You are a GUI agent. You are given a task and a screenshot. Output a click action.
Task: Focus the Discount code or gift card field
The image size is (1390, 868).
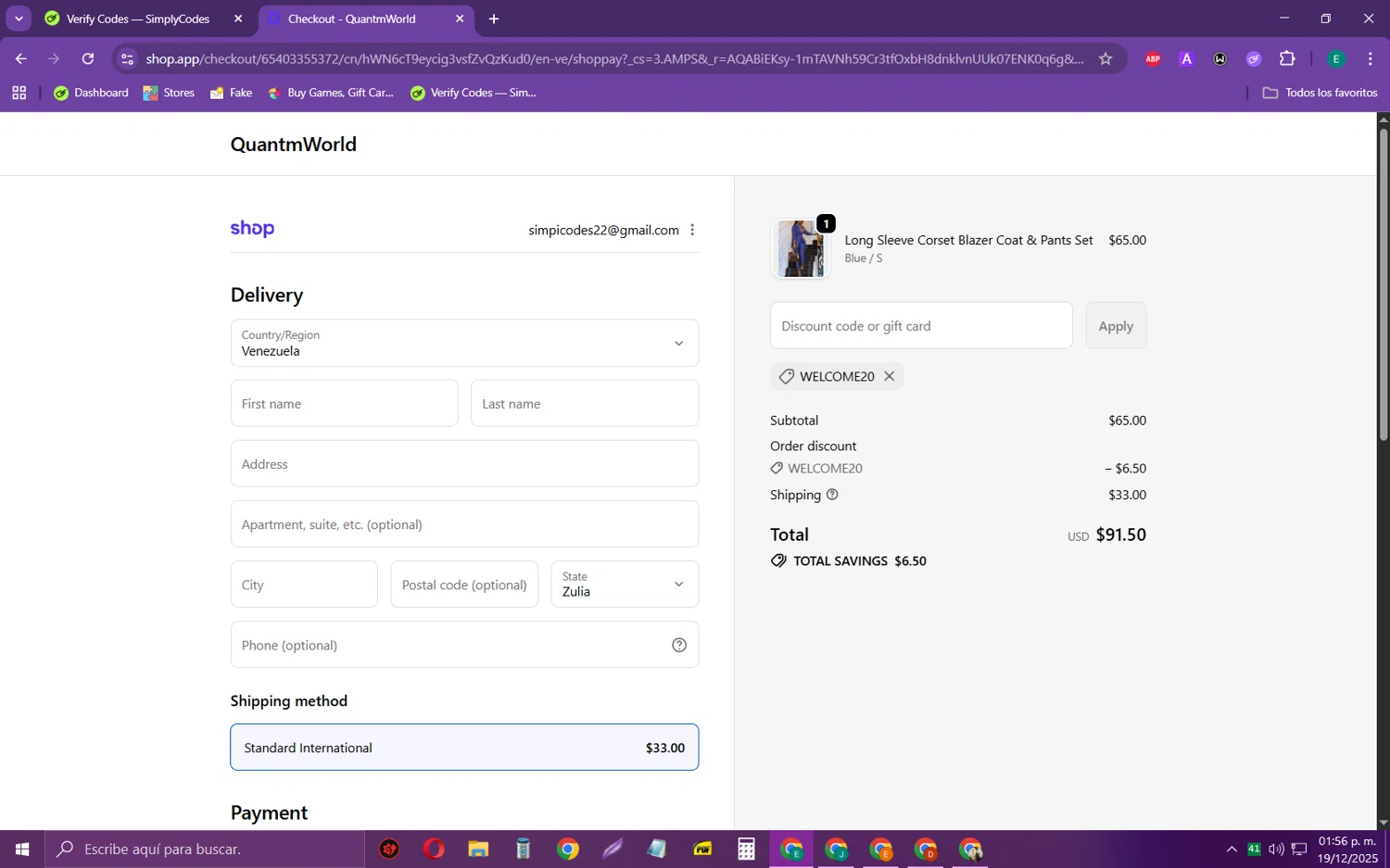[921, 326]
